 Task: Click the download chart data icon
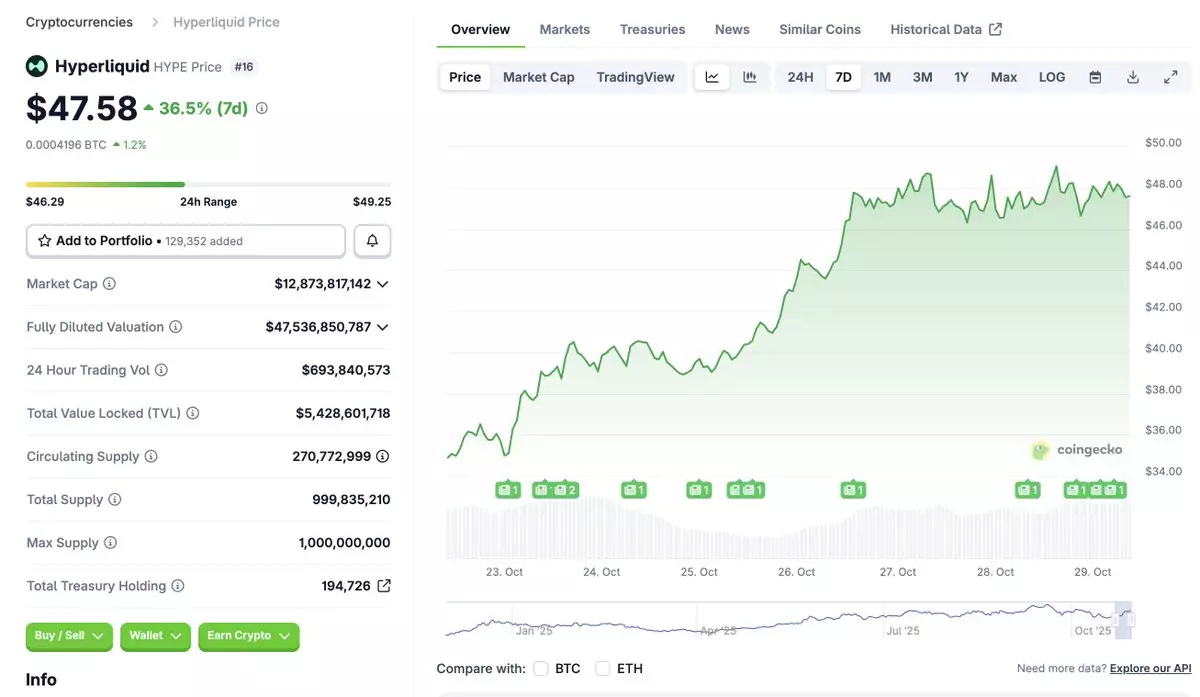point(1133,77)
